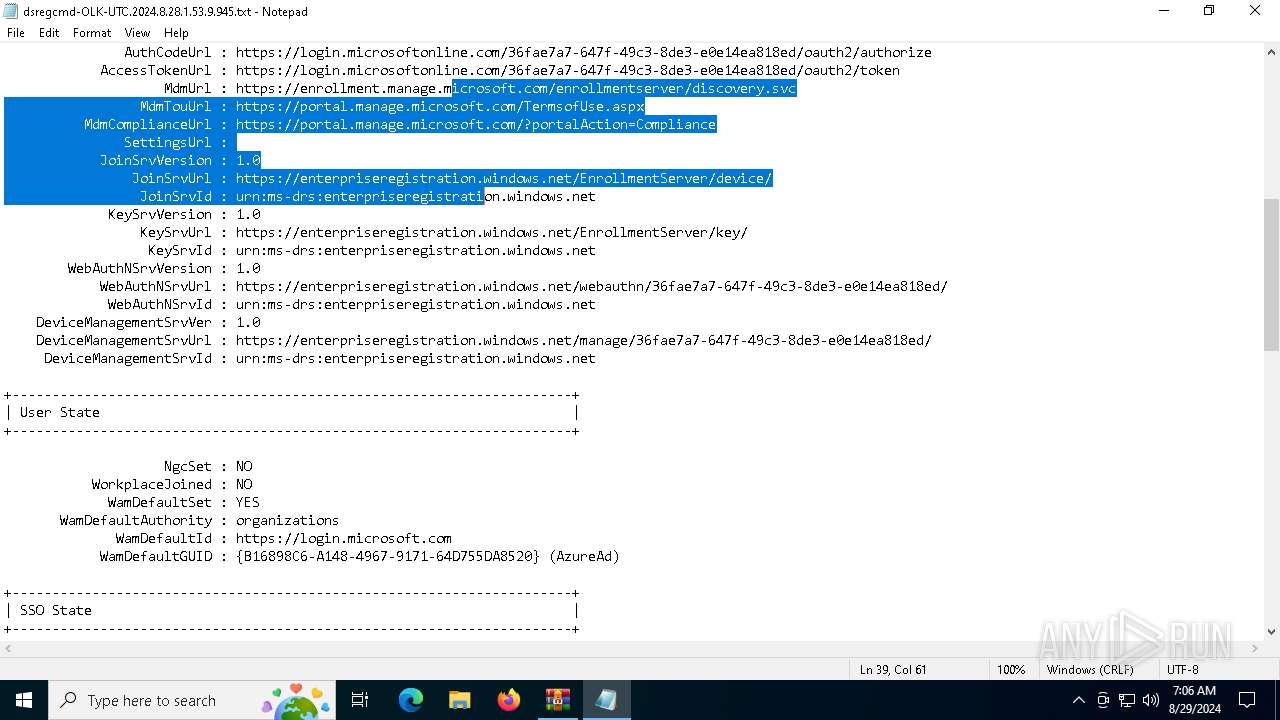Viewport: 1280px width, 720px height.
Task: Open File Explorer from taskbar
Action: pos(460,700)
